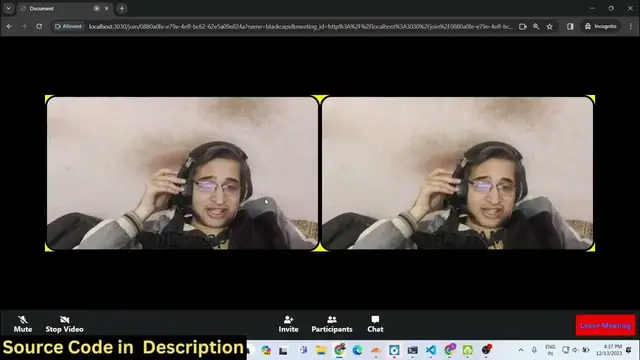Expand the tab search dropdown arrow
This screenshot has height=360, width=640.
tap(8, 8)
